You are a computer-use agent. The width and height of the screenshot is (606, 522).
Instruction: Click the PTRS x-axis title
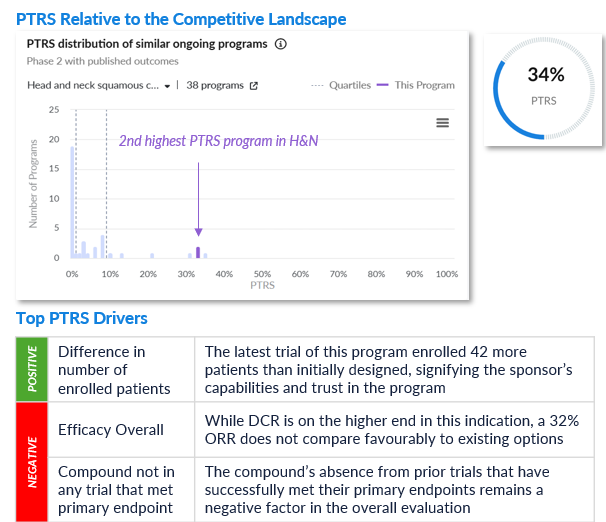tap(262, 285)
